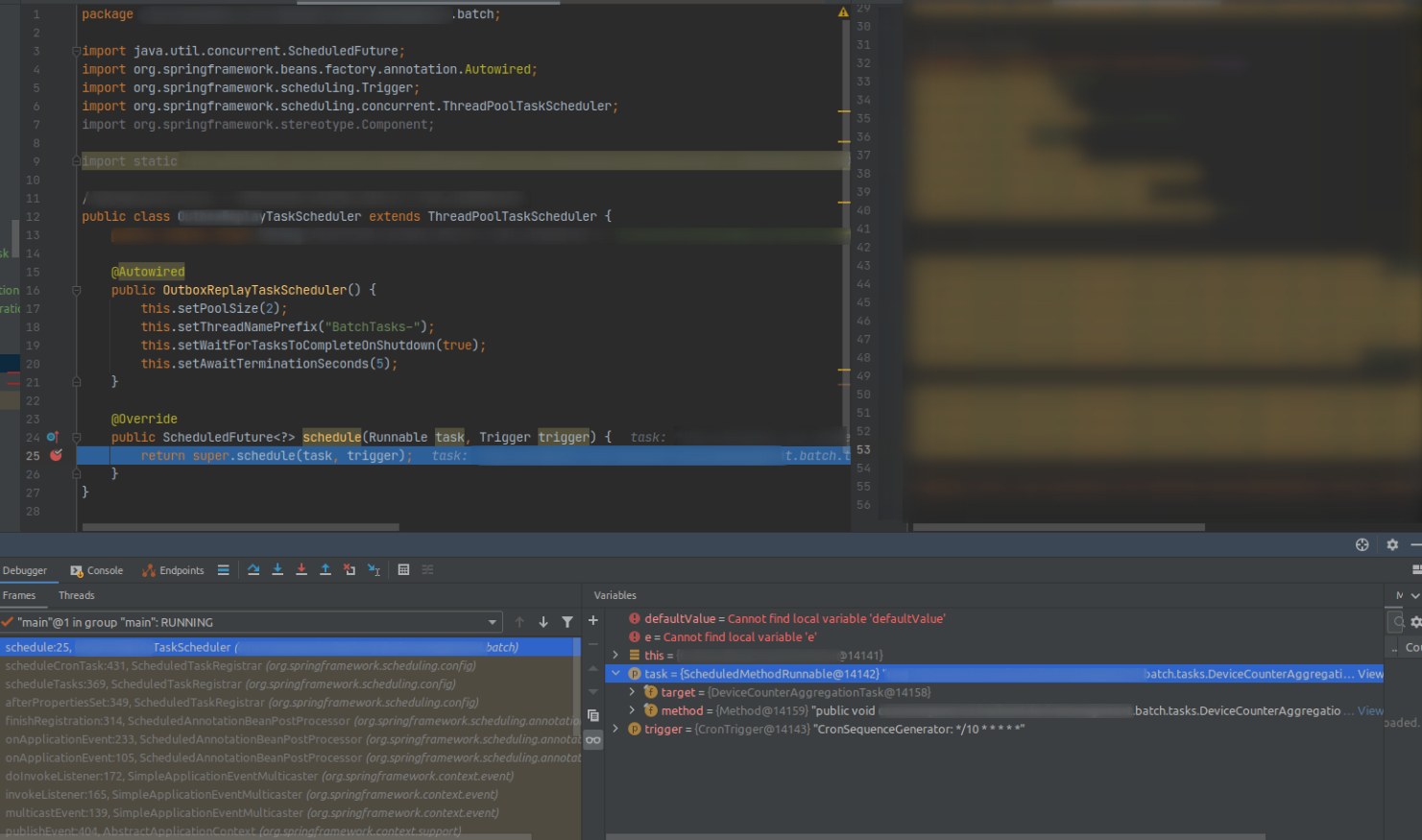Viewport: 1422px width, 840px height.
Task: Select the finishRegistration:314 stack frame
Action: (x=288, y=720)
